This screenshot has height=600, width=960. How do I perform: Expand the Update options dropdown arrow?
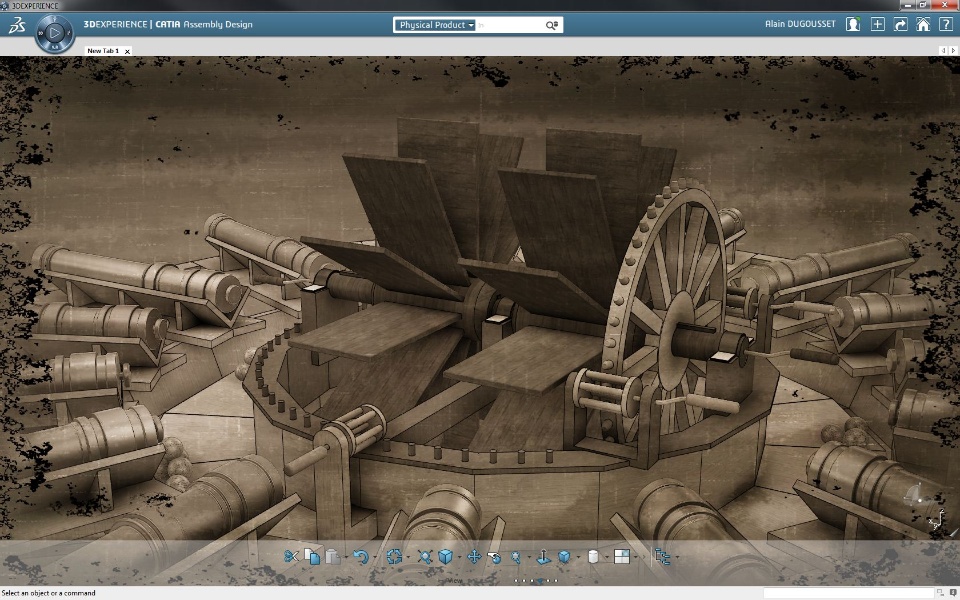click(x=408, y=557)
